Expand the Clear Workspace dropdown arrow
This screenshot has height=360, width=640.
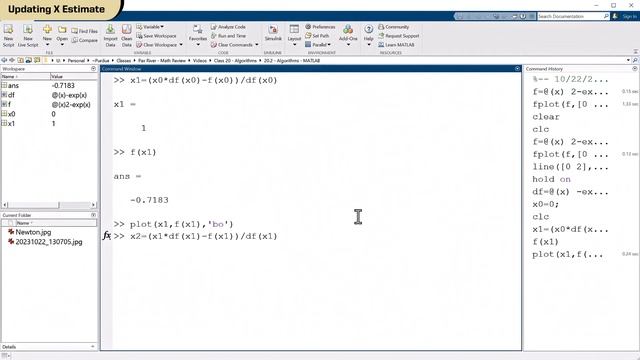coord(181,45)
